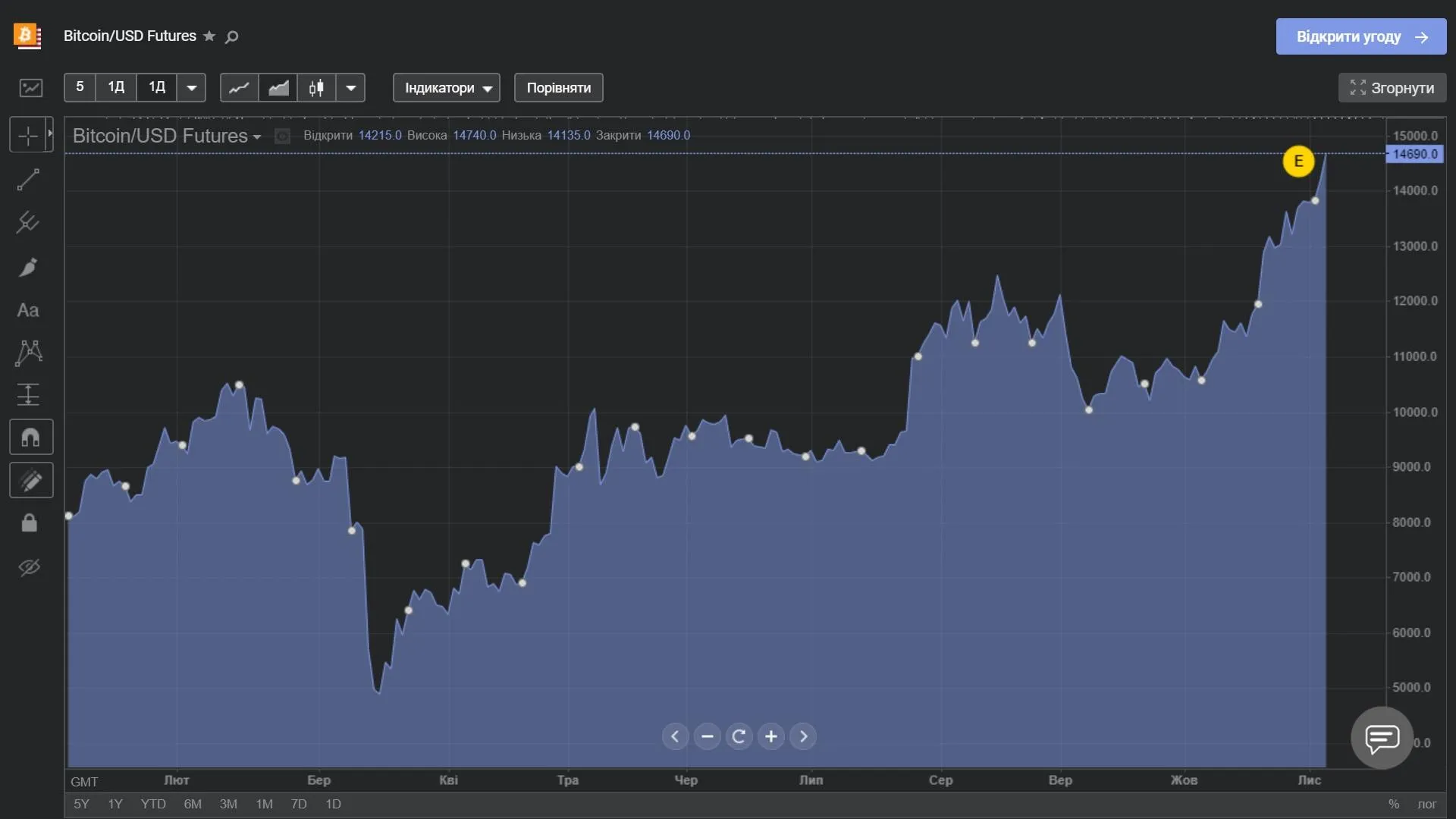
Task: Click the Bitcoin/USD Futures header title
Action: tap(130, 36)
